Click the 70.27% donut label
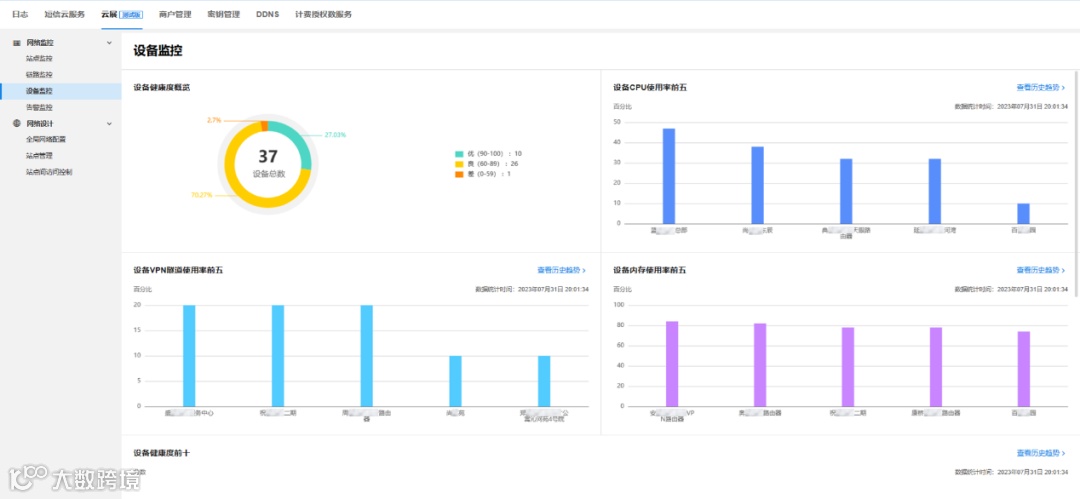The height and width of the screenshot is (499, 1080). click(201, 196)
